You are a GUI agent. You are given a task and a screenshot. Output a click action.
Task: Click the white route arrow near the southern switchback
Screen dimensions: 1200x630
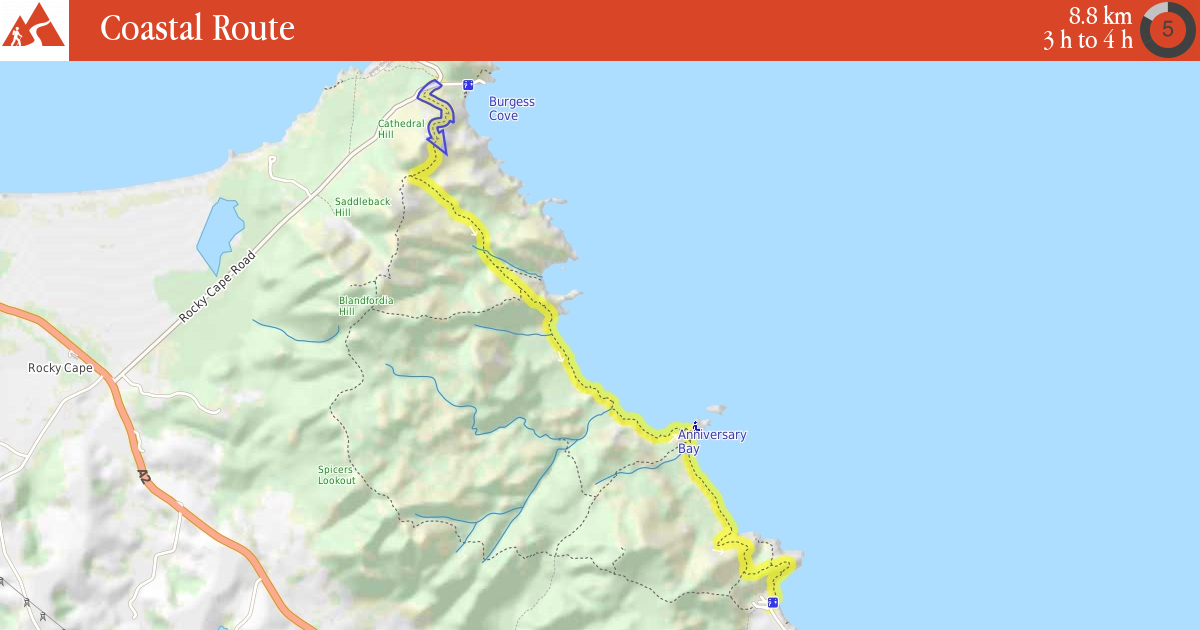[720, 549]
